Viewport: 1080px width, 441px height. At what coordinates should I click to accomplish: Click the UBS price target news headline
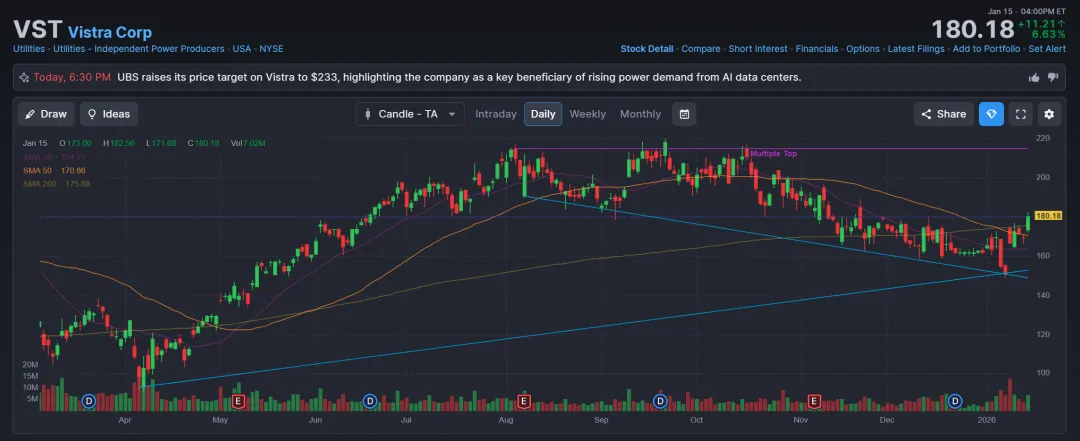click(459, 78)
